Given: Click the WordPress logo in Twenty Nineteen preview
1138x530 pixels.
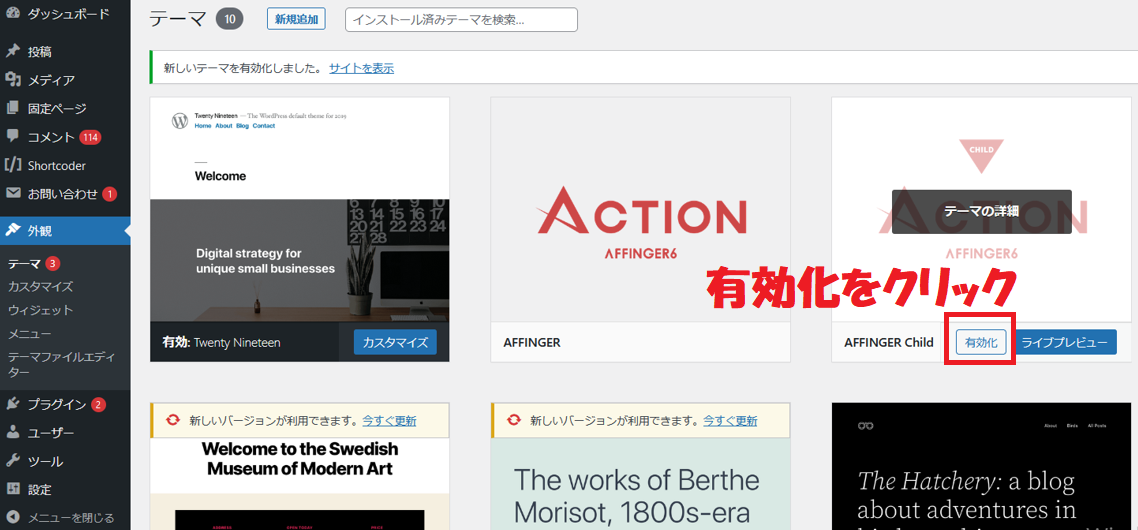Looking at the screenshot, I should tap(180, 121).
